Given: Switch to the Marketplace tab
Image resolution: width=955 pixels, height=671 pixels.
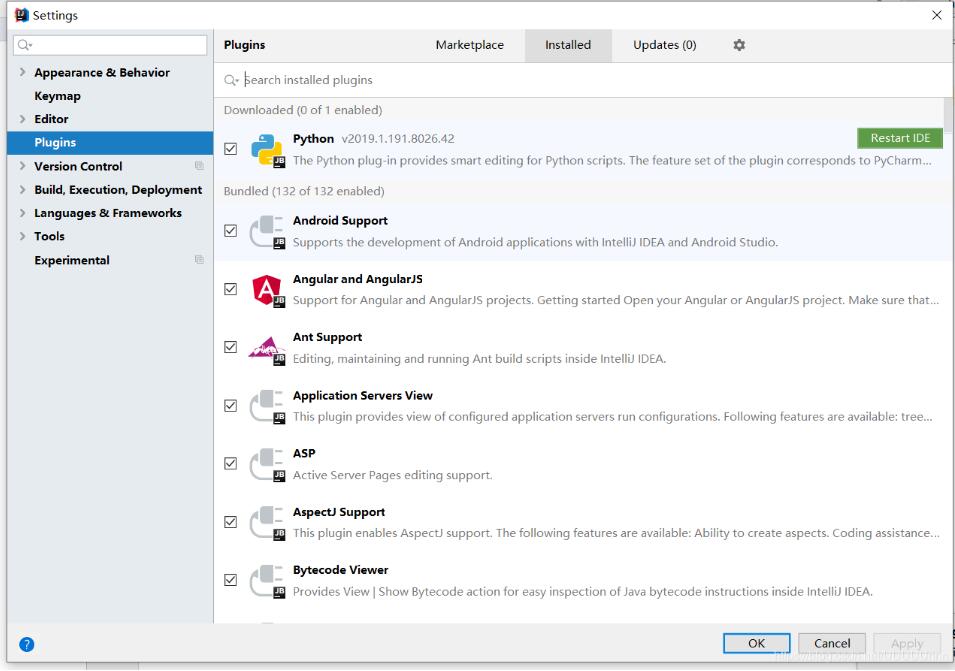Looking at the screenshot, I should pos(469,45).
